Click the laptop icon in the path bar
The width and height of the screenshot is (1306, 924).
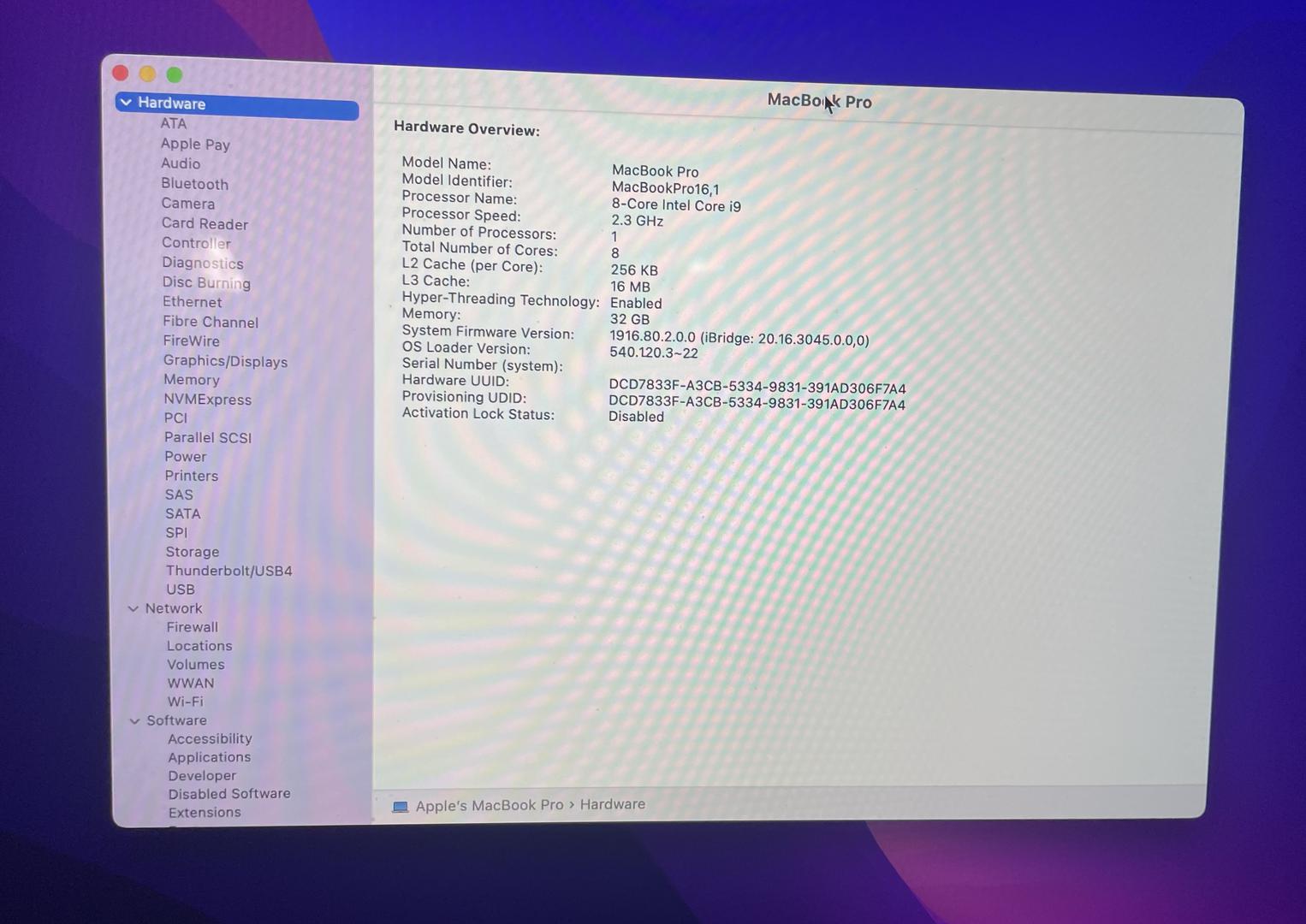click(400, 806)
